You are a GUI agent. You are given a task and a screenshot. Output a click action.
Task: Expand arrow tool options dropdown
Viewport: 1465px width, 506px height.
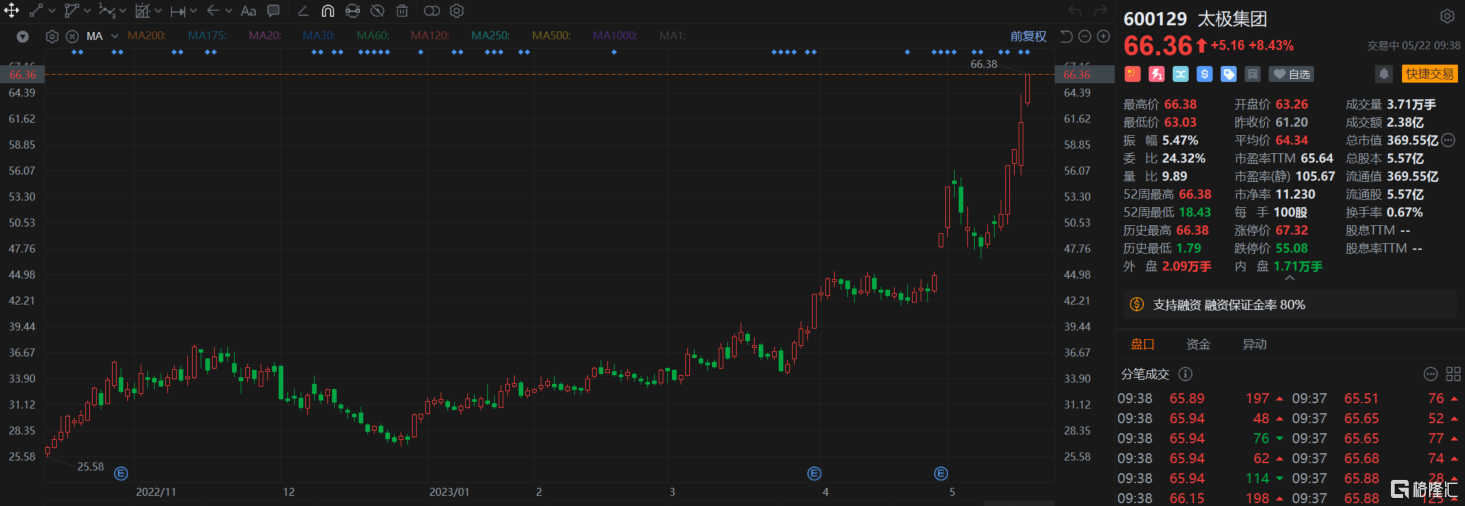[228, 11]
